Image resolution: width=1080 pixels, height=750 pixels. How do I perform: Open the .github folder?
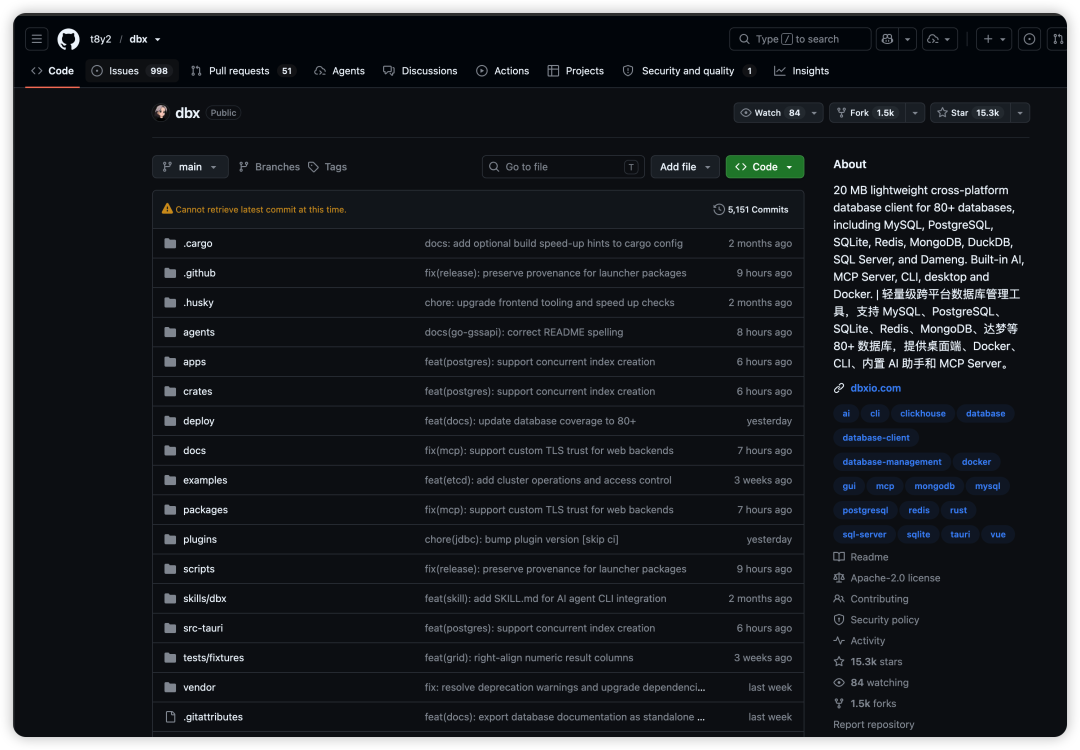[199, 273]
